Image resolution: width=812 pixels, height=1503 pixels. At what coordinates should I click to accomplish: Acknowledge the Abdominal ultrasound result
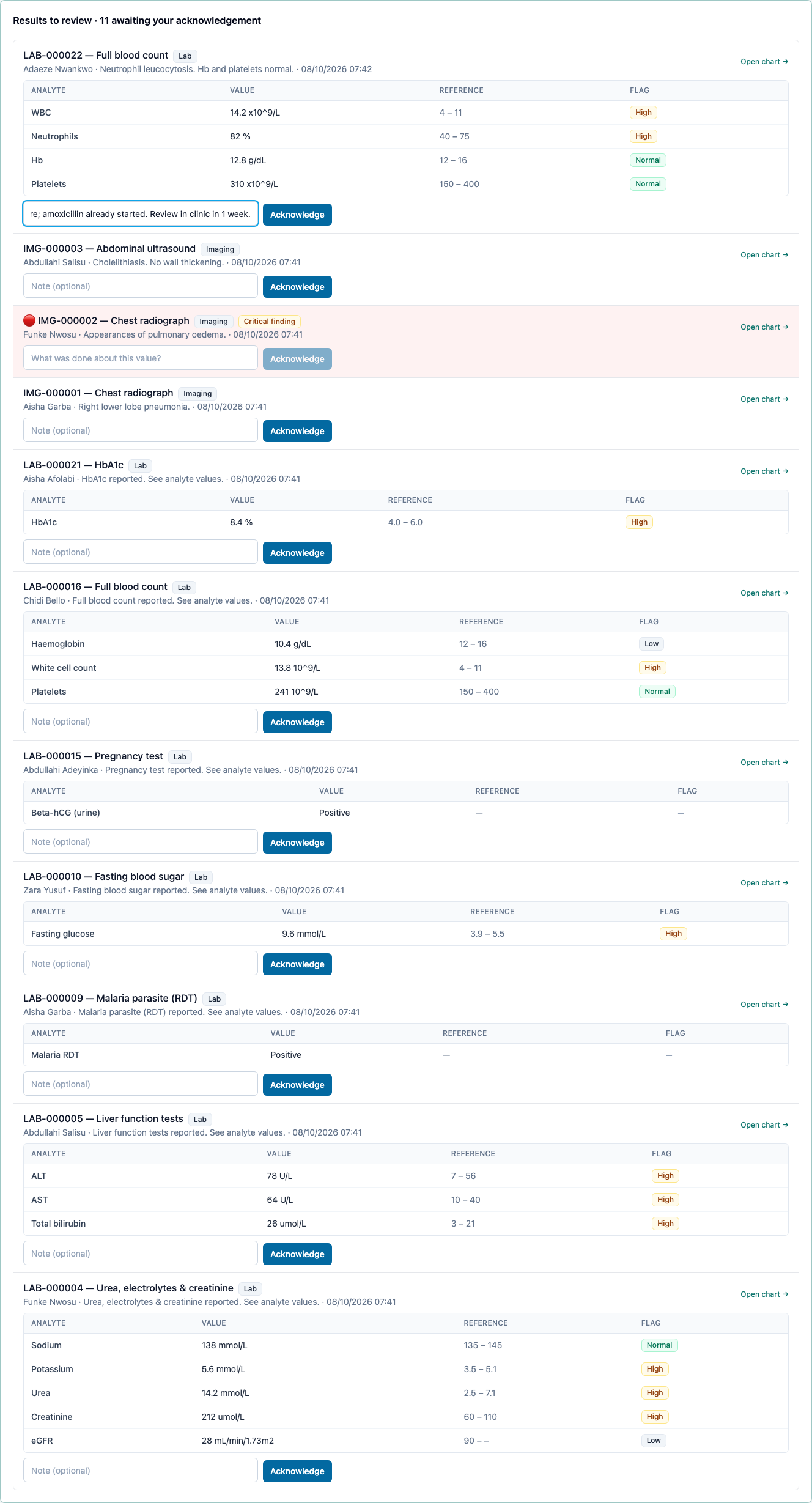297,287
